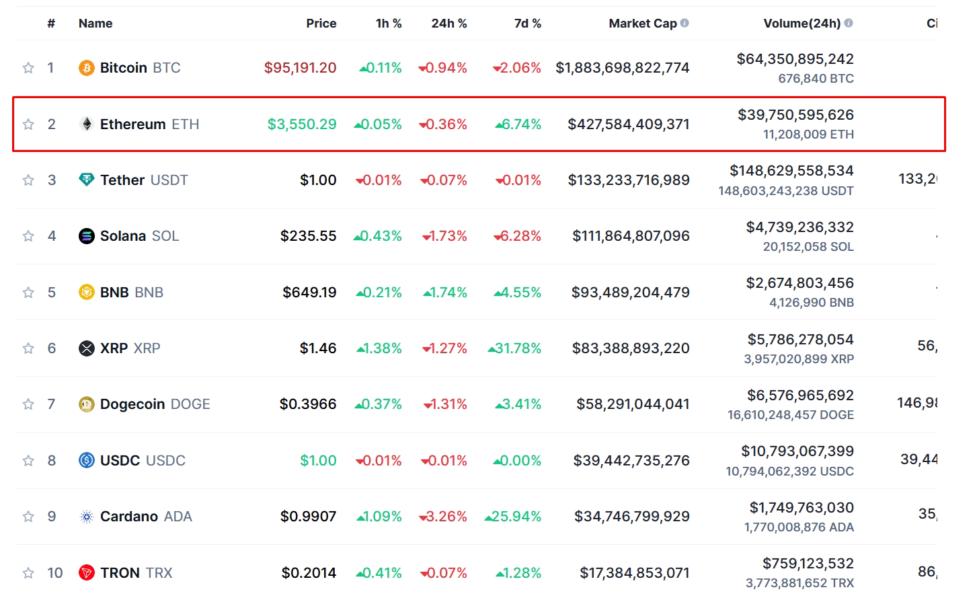Click the Dogecoin logo icon
This screenshot has height=600, width=977.
coord(86,404)
